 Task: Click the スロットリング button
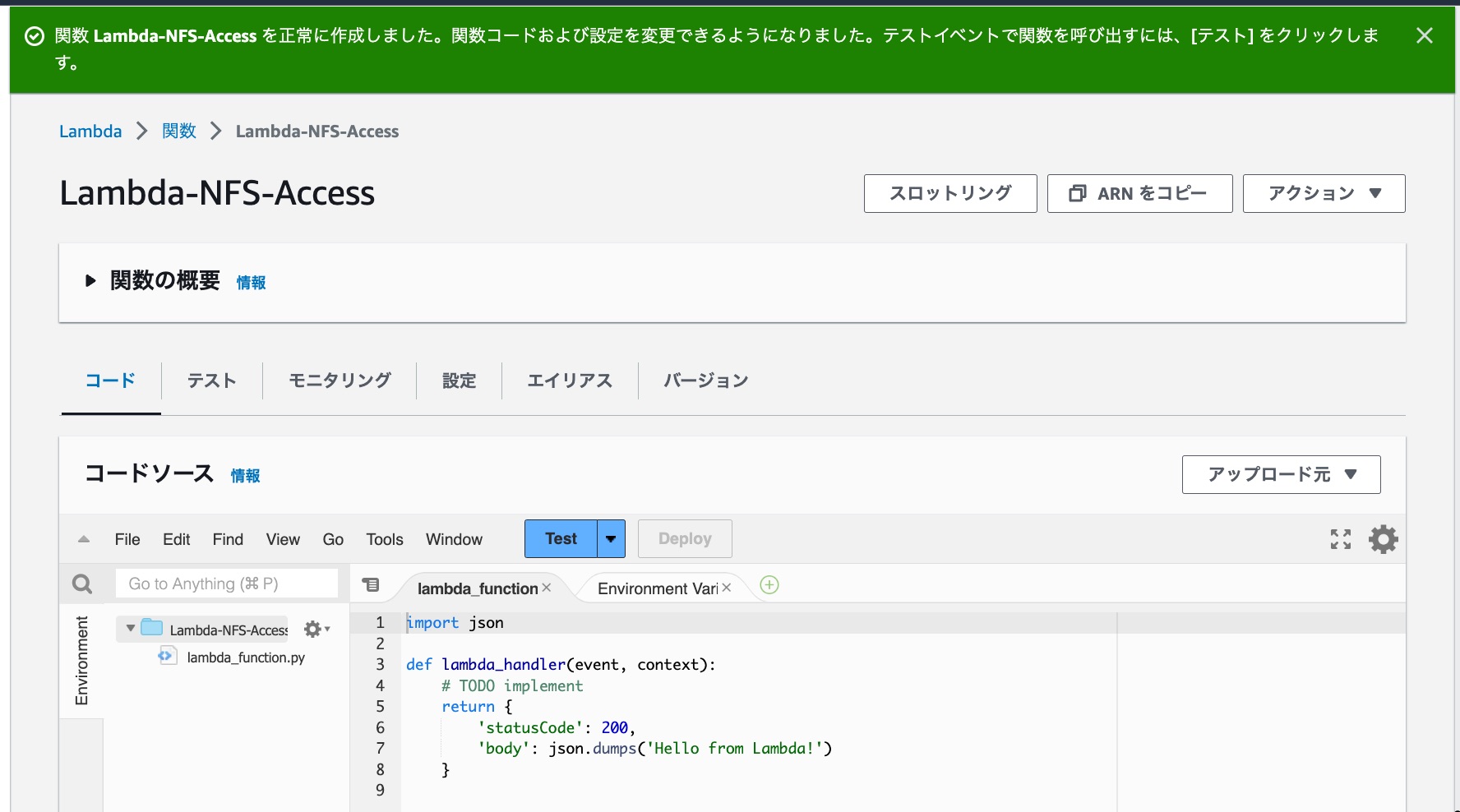tap(950, 193)
